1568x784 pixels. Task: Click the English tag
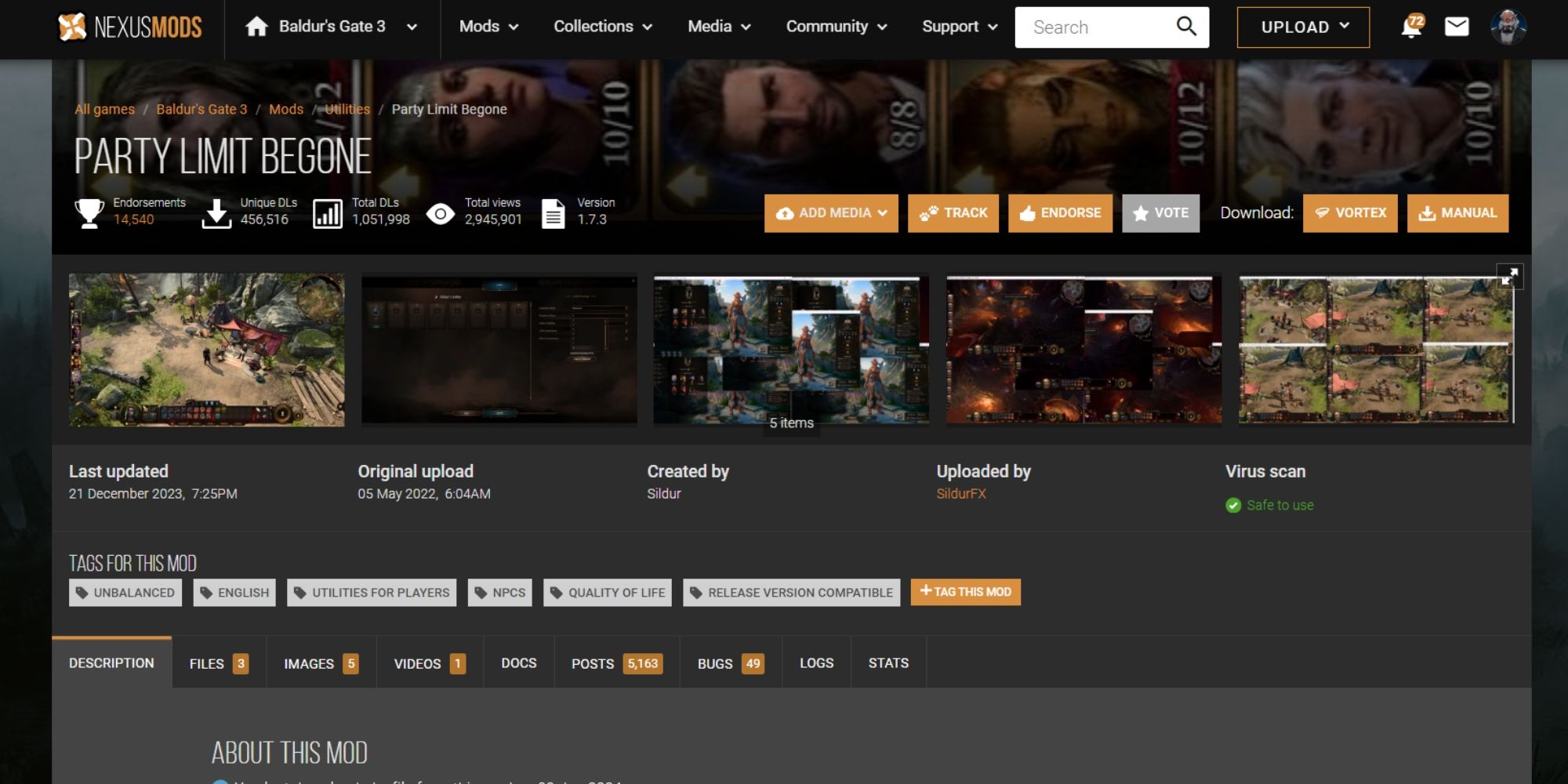tap(234, 593)
